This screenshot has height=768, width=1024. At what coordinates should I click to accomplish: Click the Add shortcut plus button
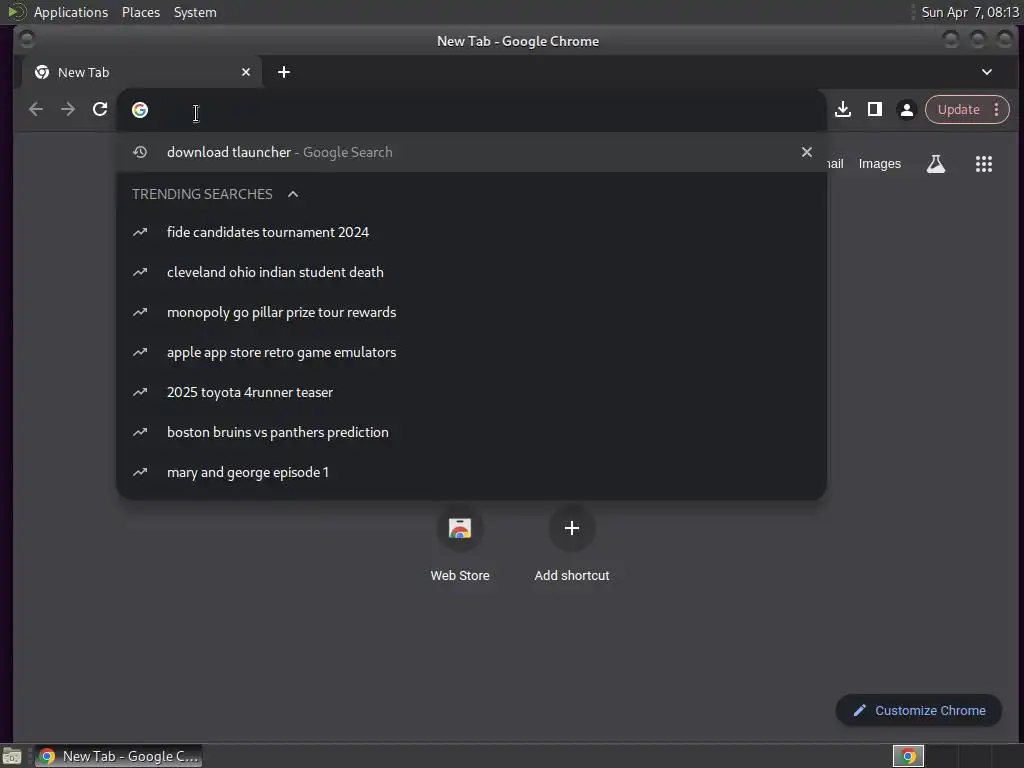571,528
